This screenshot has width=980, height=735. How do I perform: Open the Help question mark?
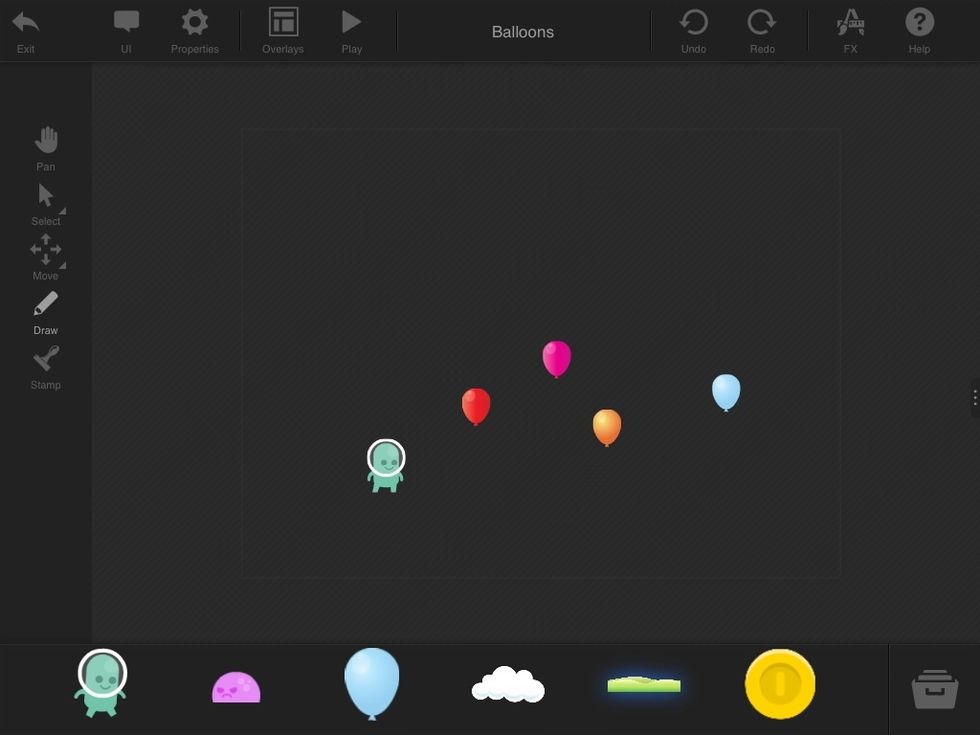pyautogui.click(x=919, y=23)
